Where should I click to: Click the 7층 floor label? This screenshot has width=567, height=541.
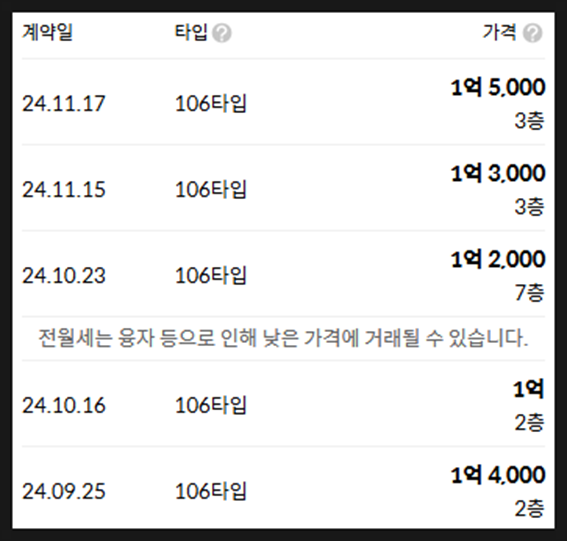click(x=529, y=293)
